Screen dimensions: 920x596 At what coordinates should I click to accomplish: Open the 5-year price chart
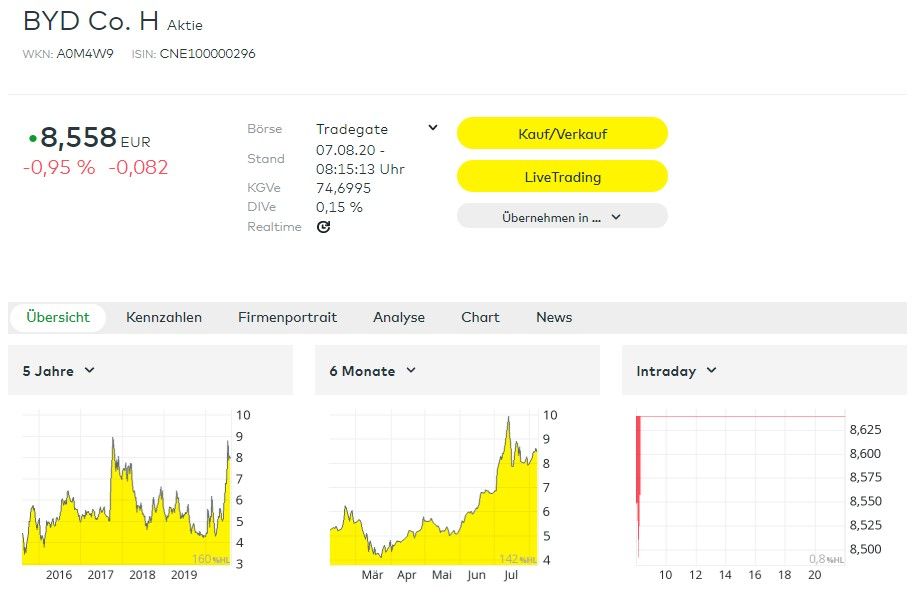[127, 490]
